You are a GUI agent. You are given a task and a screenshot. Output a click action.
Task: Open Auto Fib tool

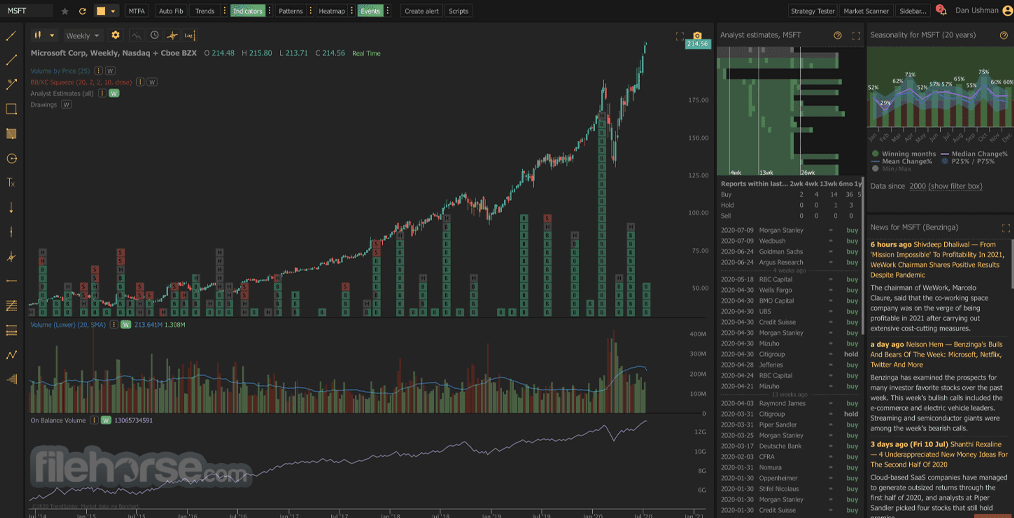click(169, 11)
